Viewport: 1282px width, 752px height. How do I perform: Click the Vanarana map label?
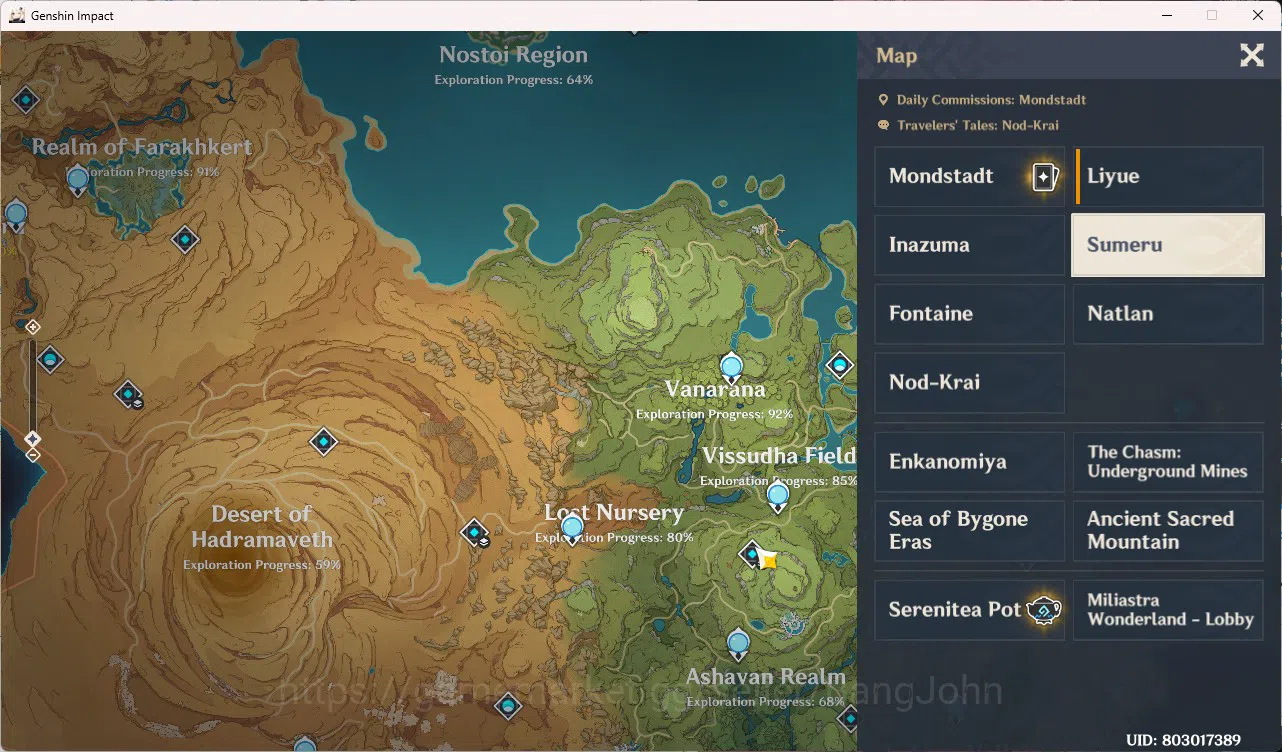[715, 390]
